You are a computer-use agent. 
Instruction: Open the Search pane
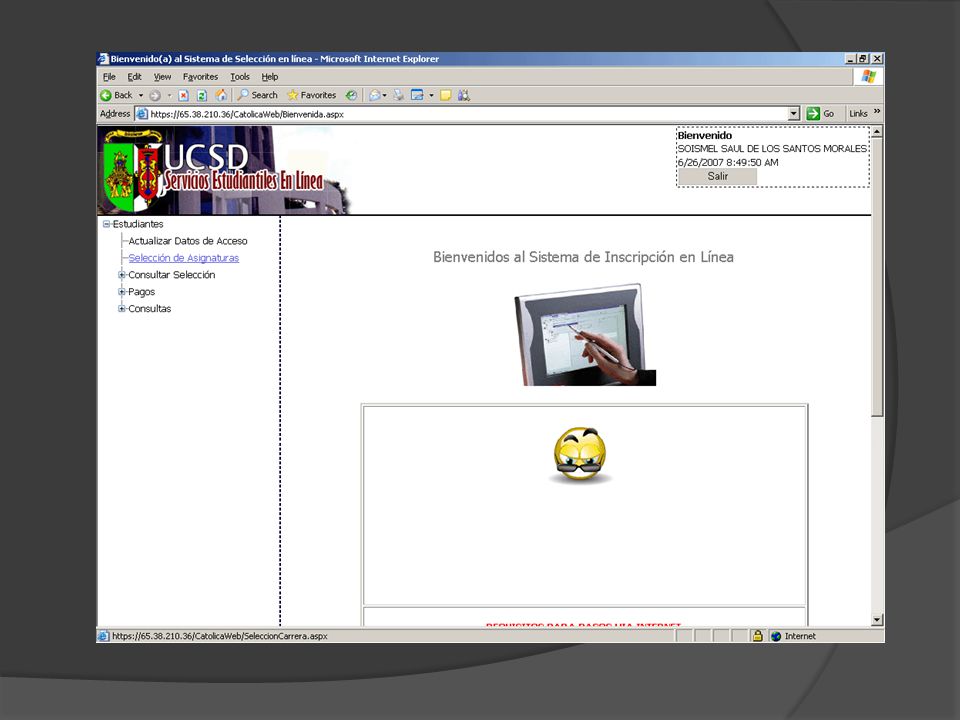coord(258,95)
